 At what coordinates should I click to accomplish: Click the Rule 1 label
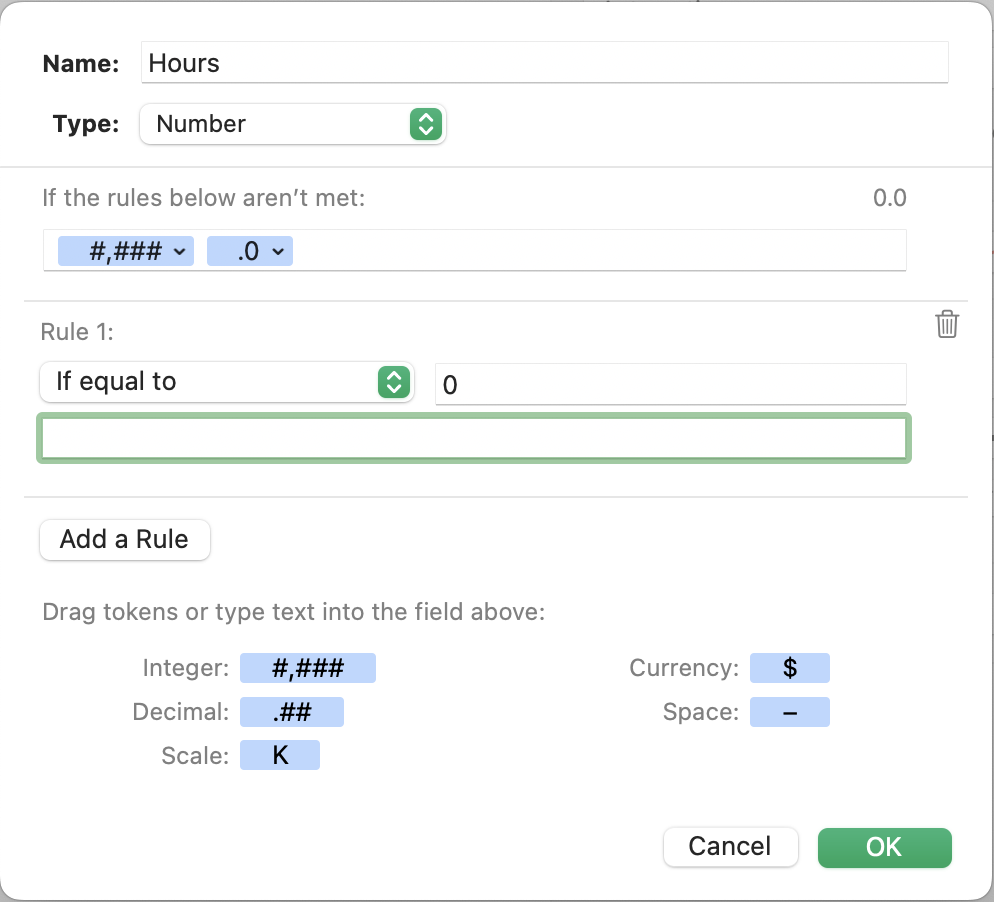[77, 331]
